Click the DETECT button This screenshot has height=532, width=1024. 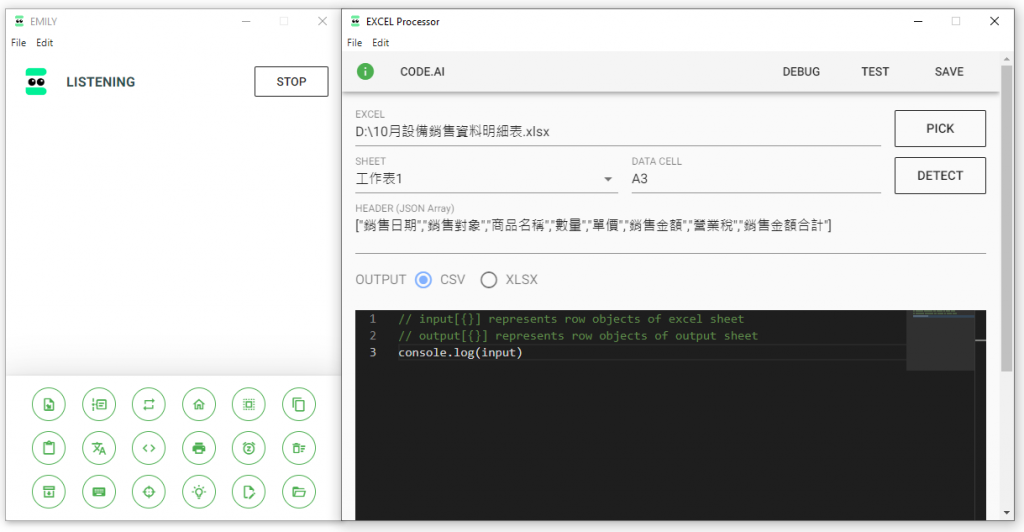tap(940, 176)
